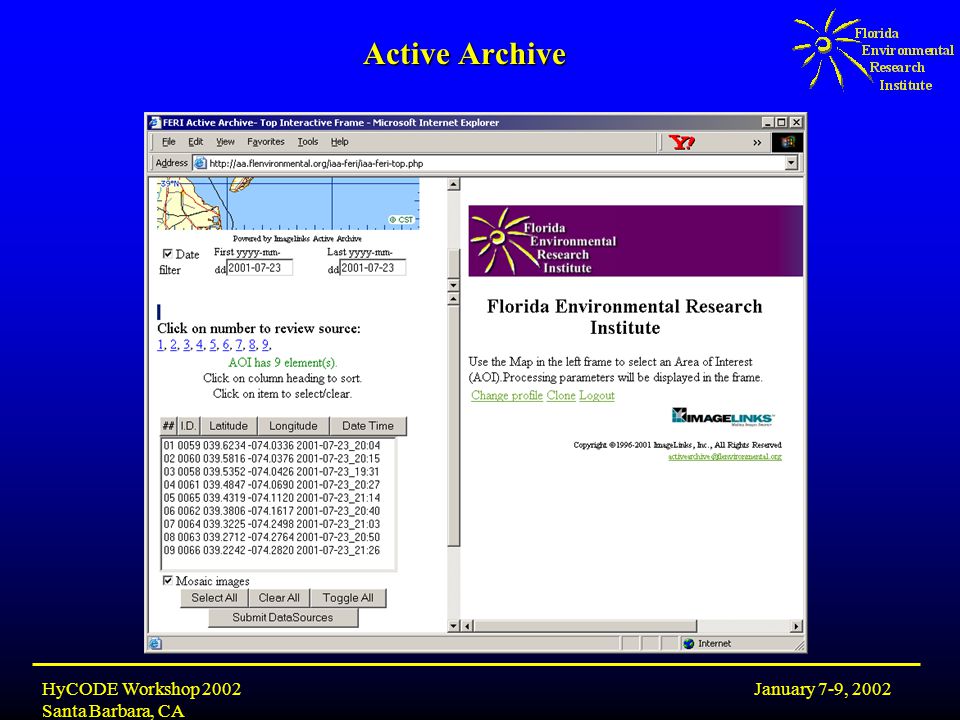Toggle the Date filter checkbox

click(167, 253)
